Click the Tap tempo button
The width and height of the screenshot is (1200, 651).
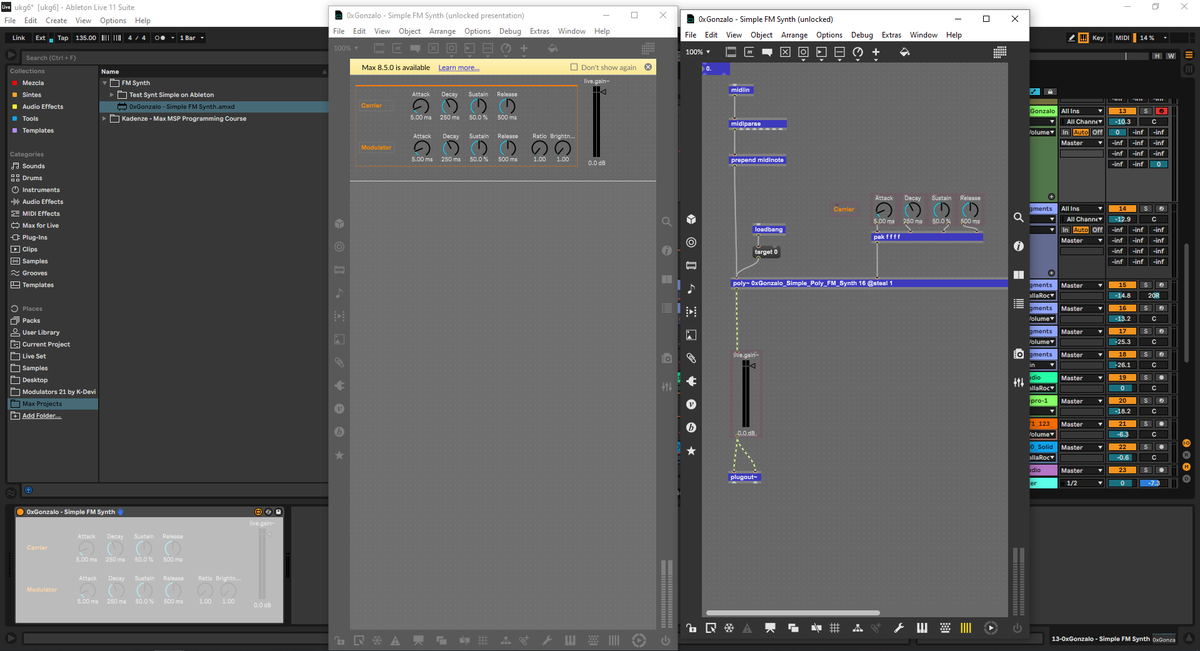(62, 37)
